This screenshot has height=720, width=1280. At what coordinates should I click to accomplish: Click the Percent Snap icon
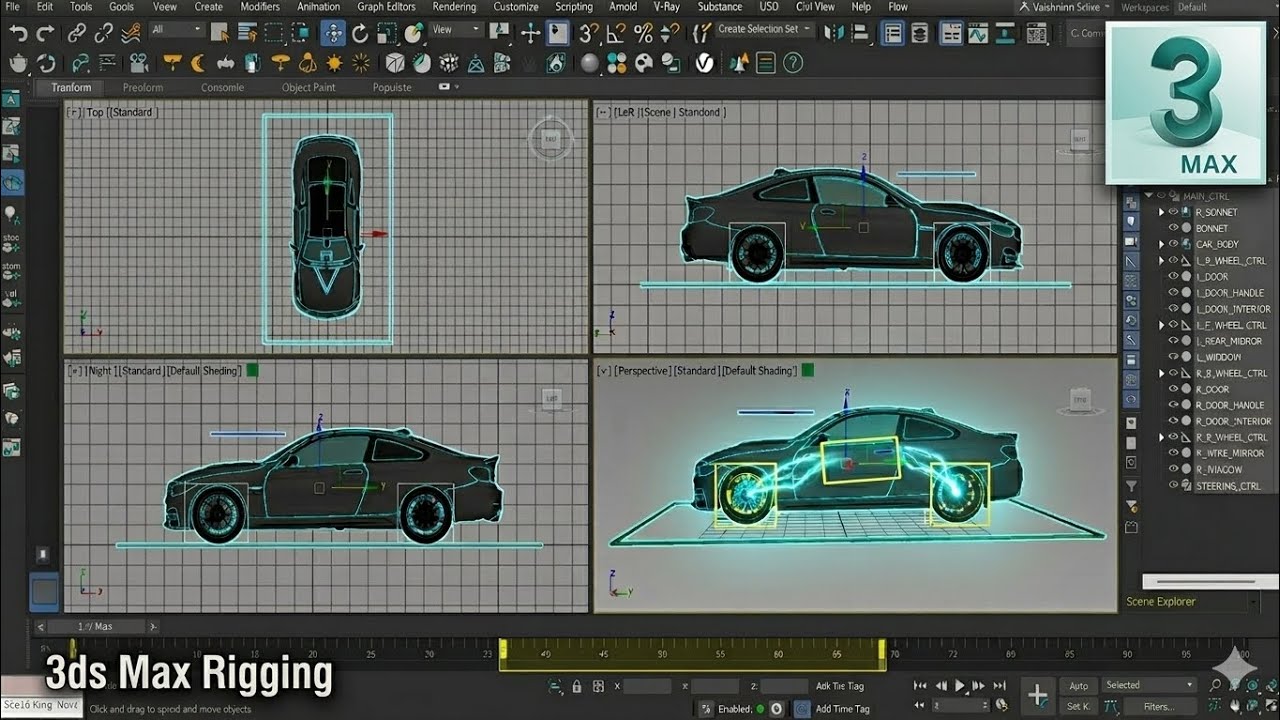click(645, 33)
